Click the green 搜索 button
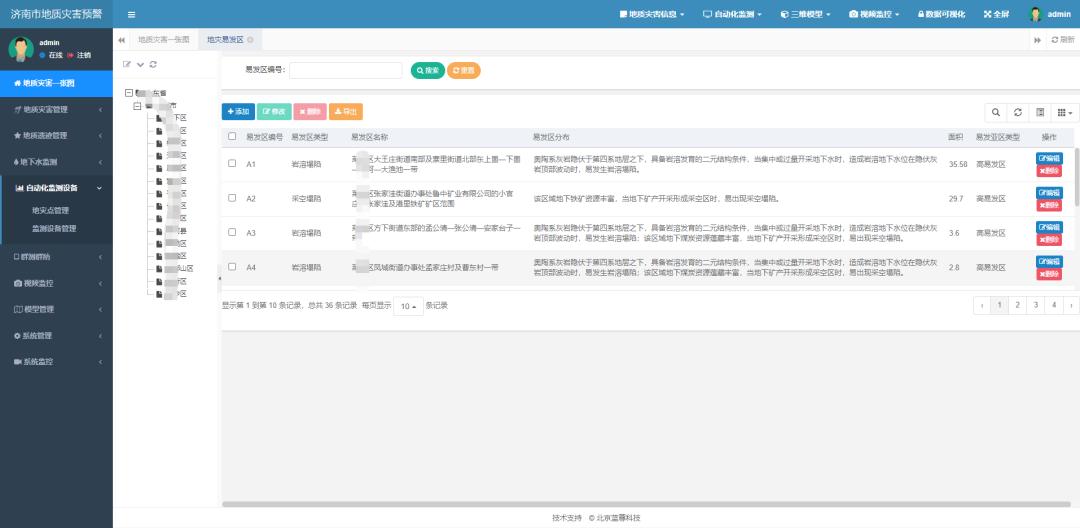Image resolution: width=1080 pixels, height=528 pixels. tap(428, 70)
